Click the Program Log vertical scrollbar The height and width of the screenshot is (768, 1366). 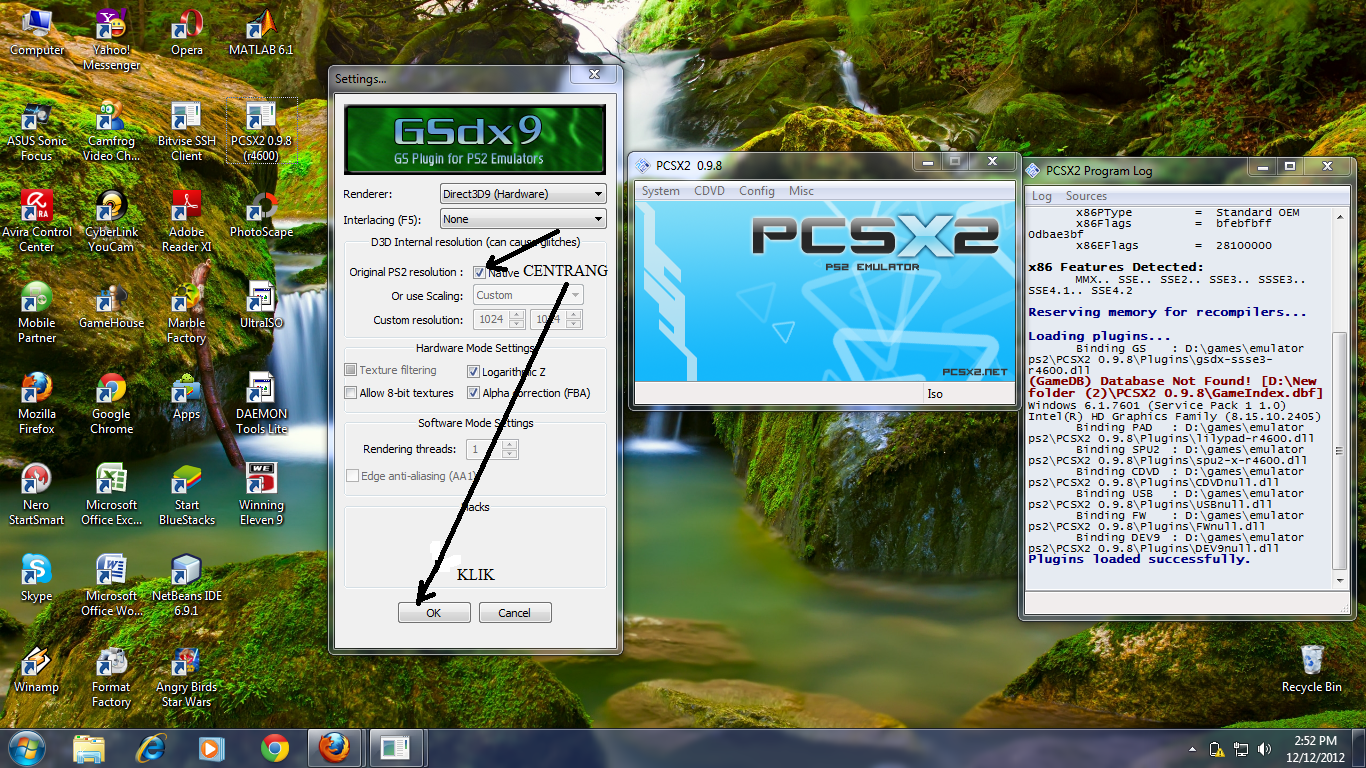(x=1340, y=397)
